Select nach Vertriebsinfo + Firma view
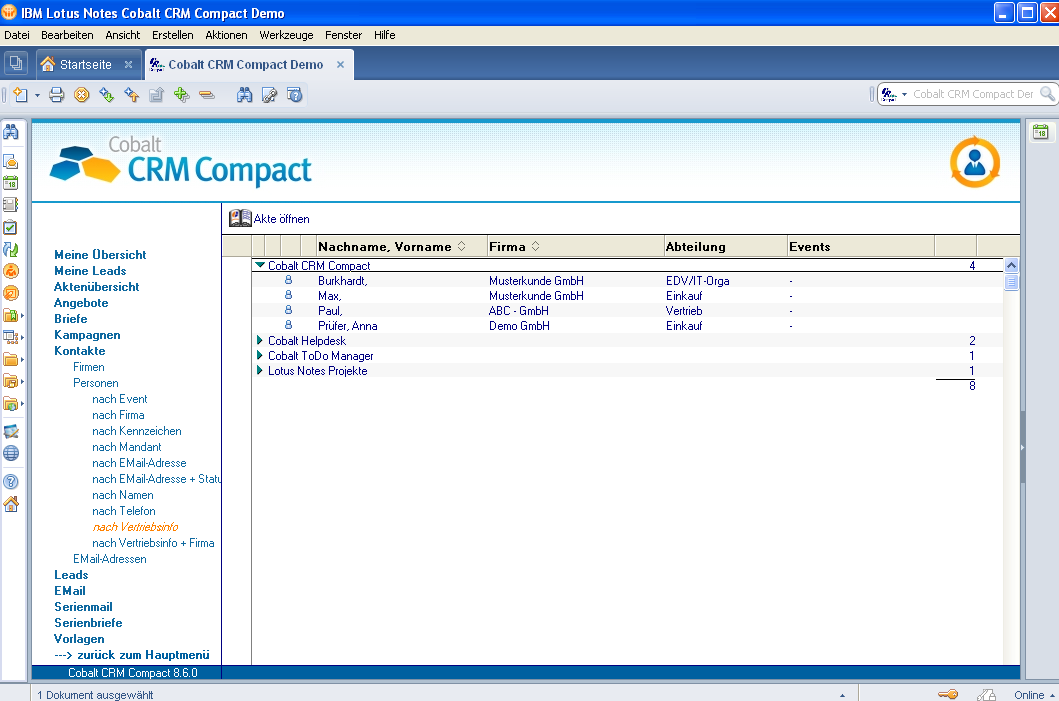Image resolution: width=1059 pixels, height=701 pixels. click(x=153, y=543)
